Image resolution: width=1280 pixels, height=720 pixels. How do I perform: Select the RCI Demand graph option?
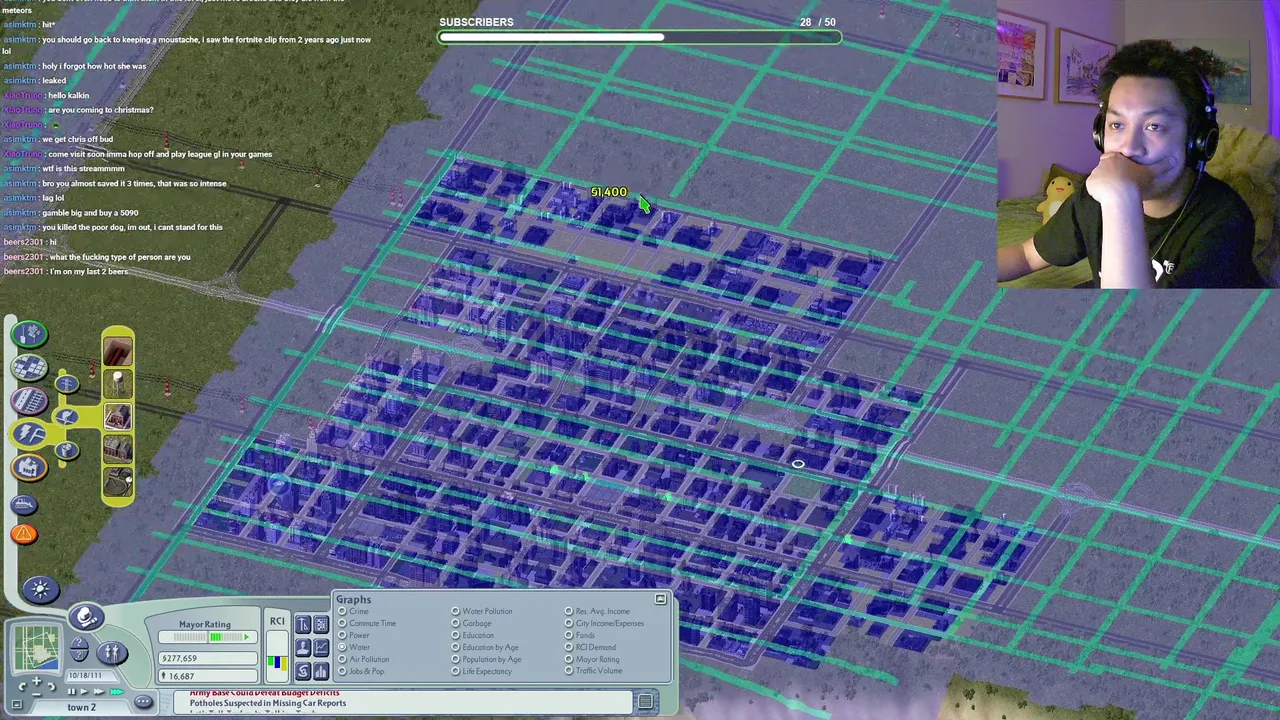click(x=569, y=647)
